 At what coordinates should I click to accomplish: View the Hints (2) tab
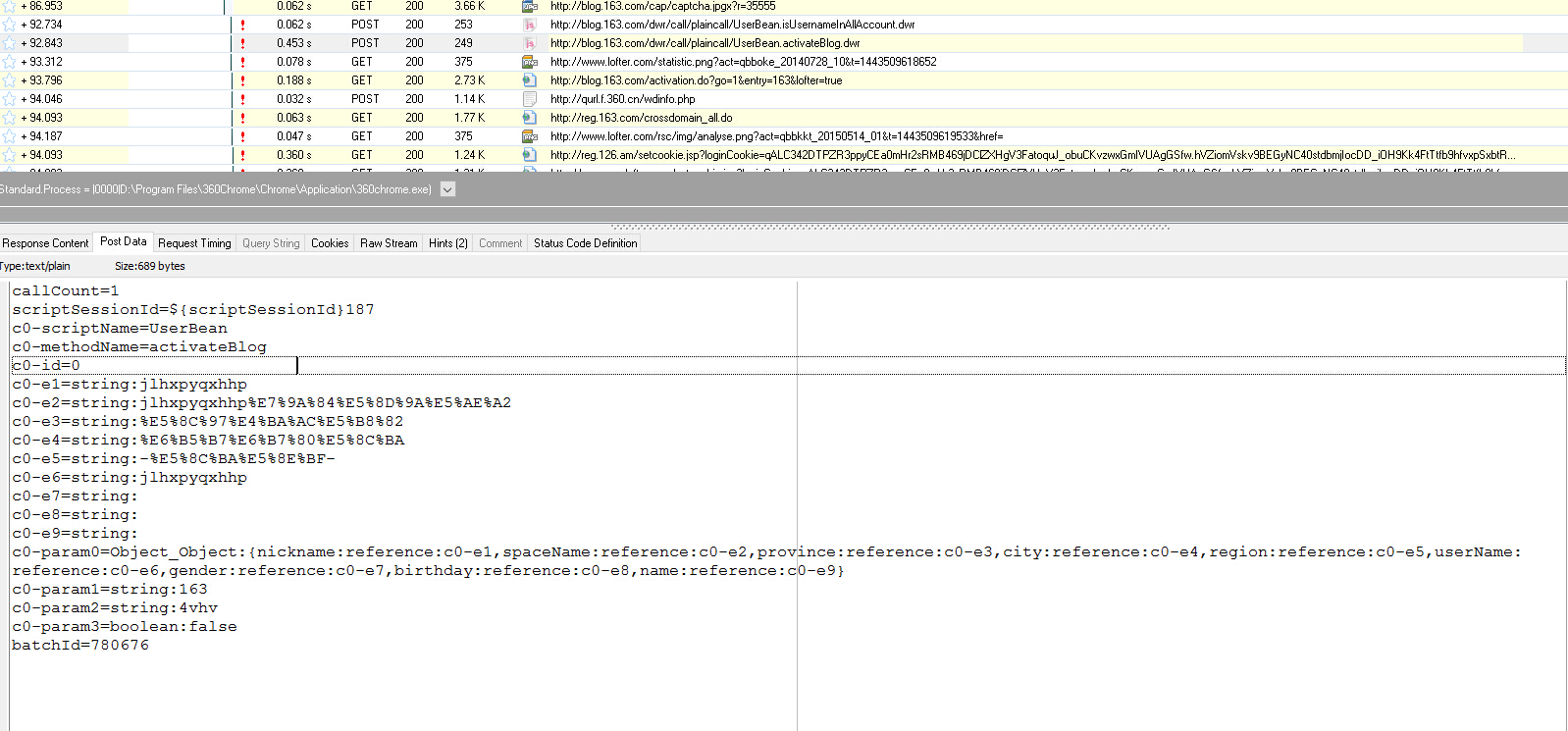[447, 243]
